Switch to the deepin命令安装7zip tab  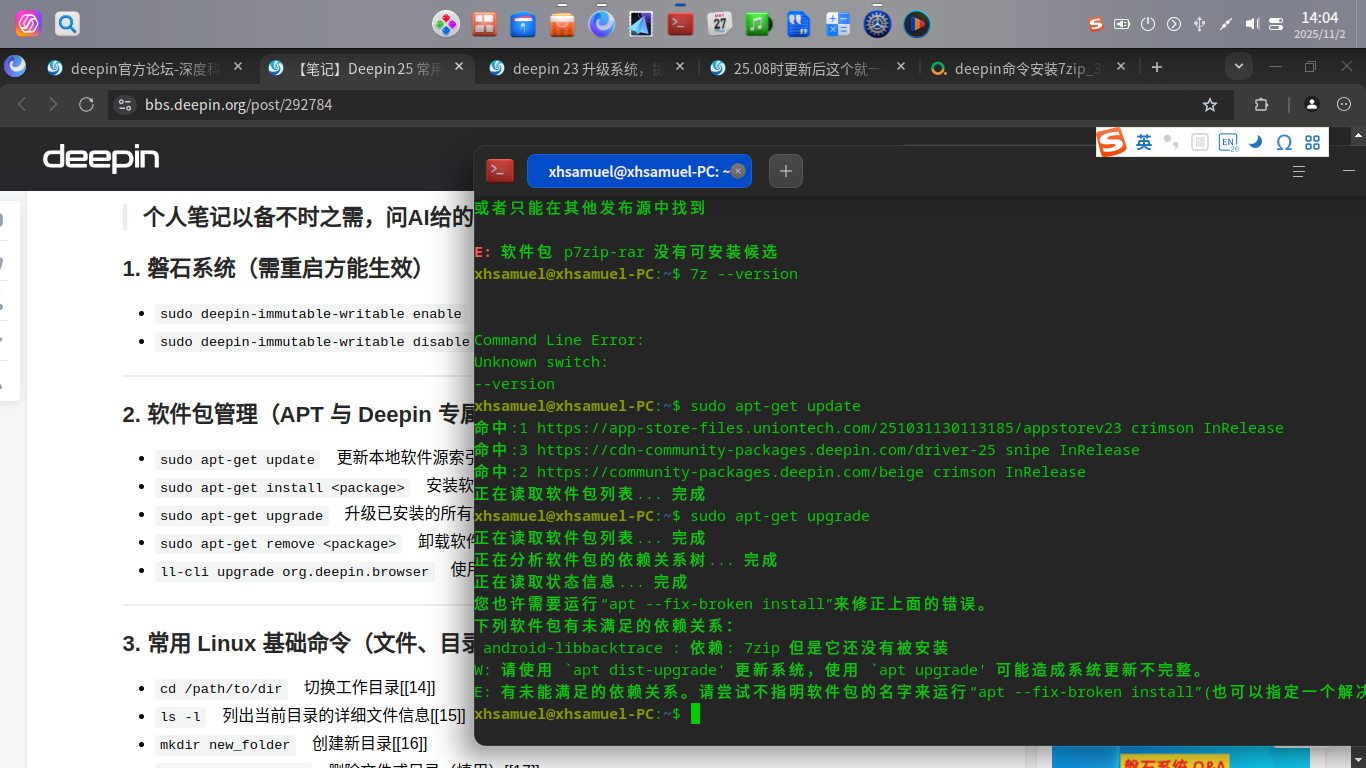pyautogui.click(x=1028, y=68)
